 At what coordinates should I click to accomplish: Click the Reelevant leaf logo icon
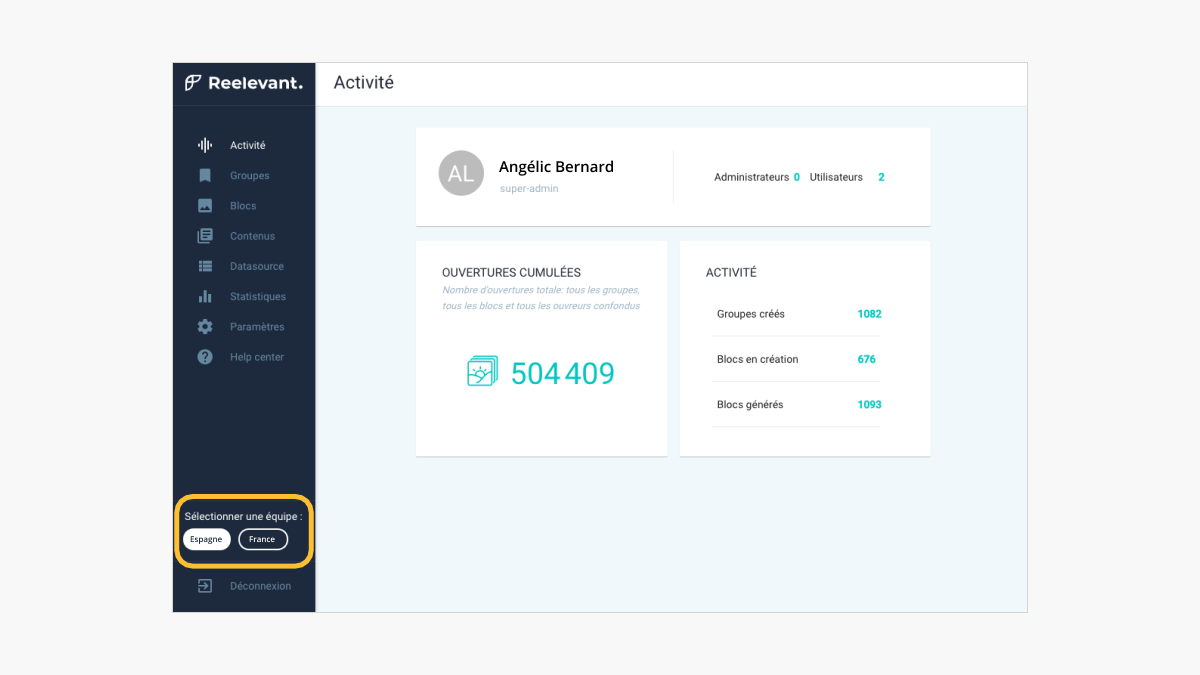pos(193,83)
